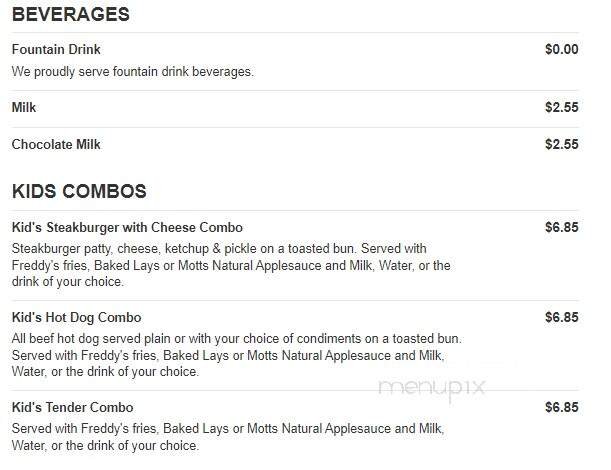
Task: Click the Kid's Steakburger Combo price
Action: click(562, 227)
